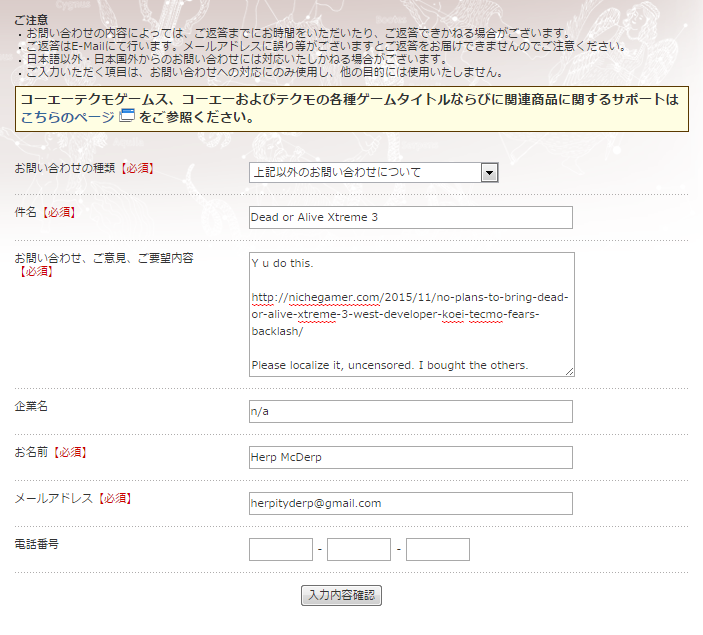Focus the メールアドレス email field
This screenshot has height=635, width=703.
pos(411,504)
